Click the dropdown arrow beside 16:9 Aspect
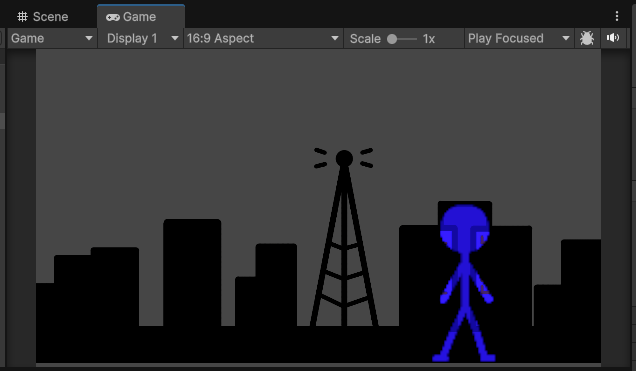The image size is (636, 371). tap(335, 39)
